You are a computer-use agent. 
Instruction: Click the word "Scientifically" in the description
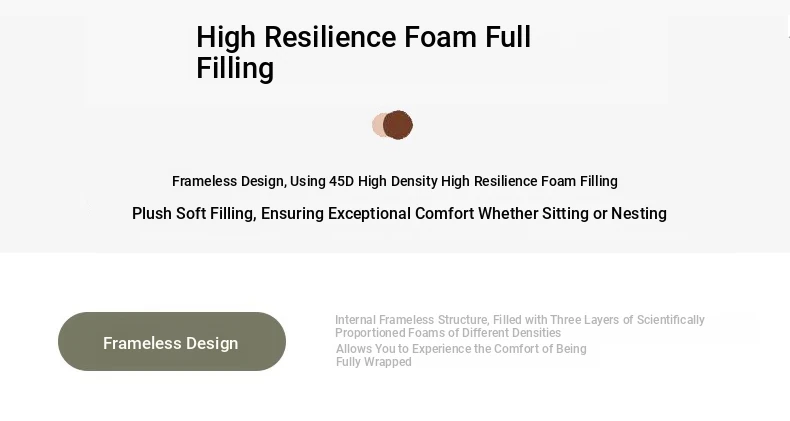click(665, 320)
